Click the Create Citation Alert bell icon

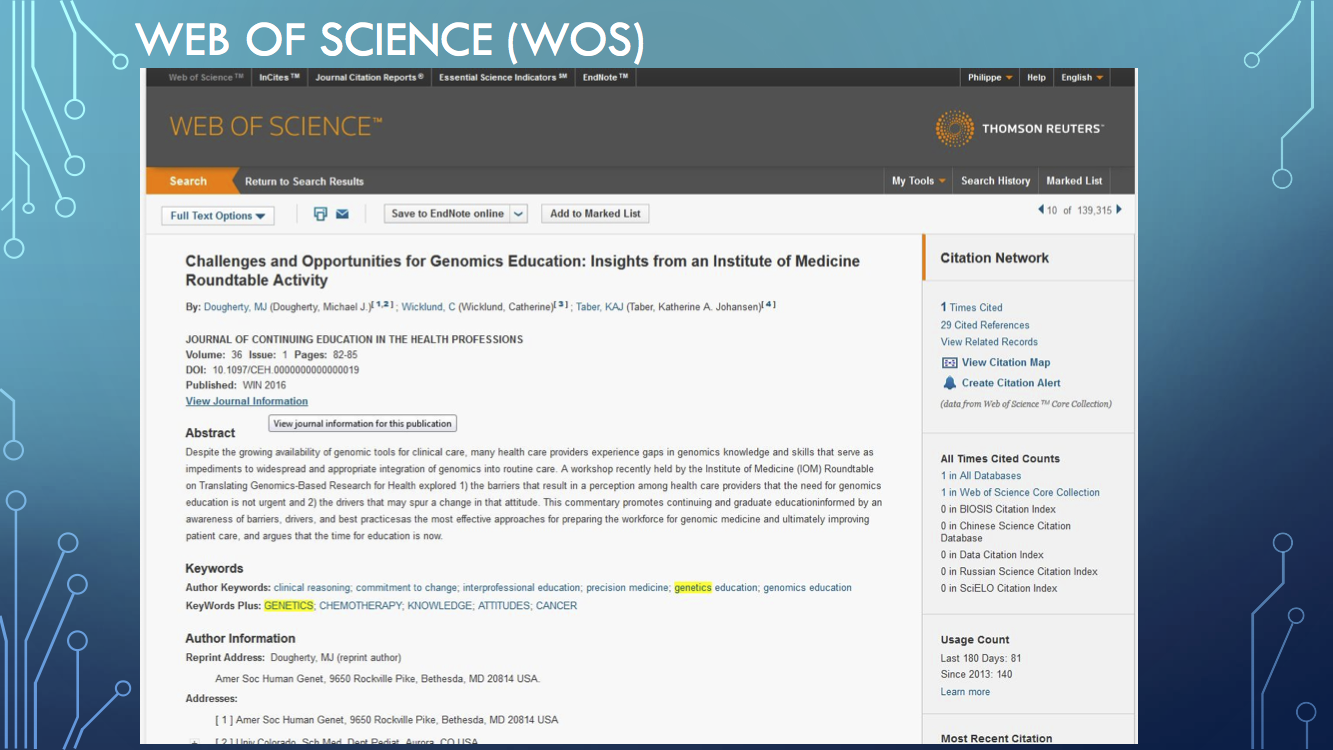click(949, 383)
